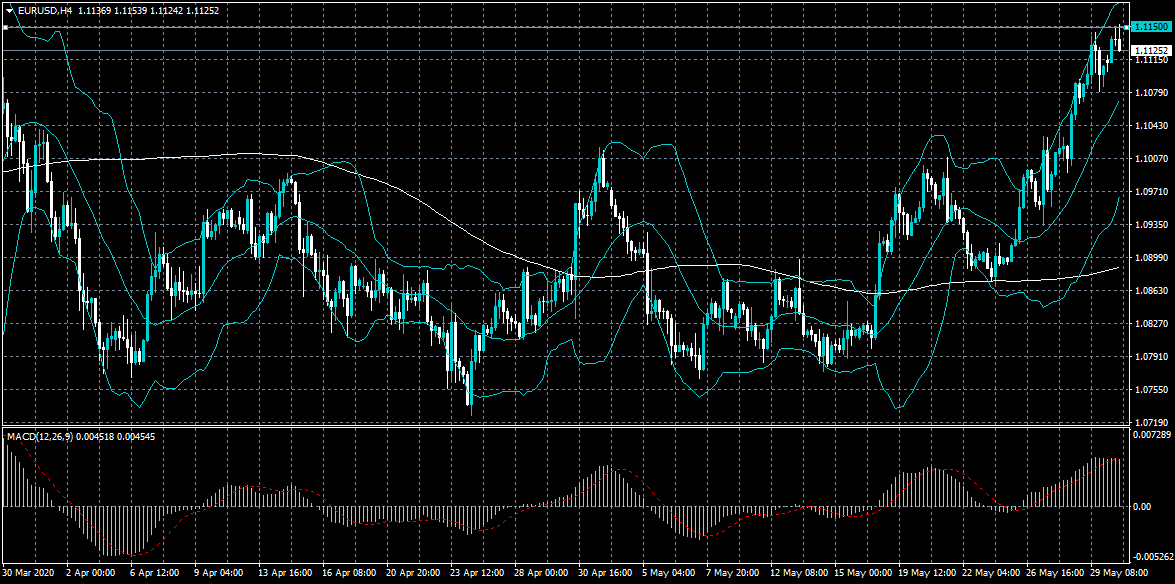Click the triangle arrow beside EURUSD,H4
1175x584 pixels.
click(10, 9)
